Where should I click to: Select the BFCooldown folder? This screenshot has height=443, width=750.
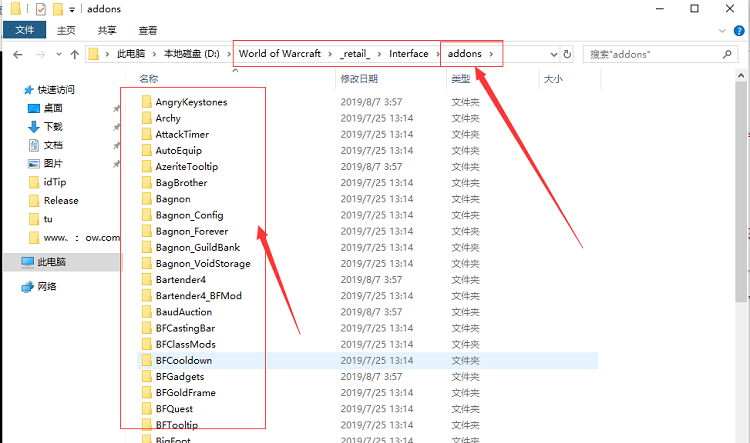[x=183, y=360]
